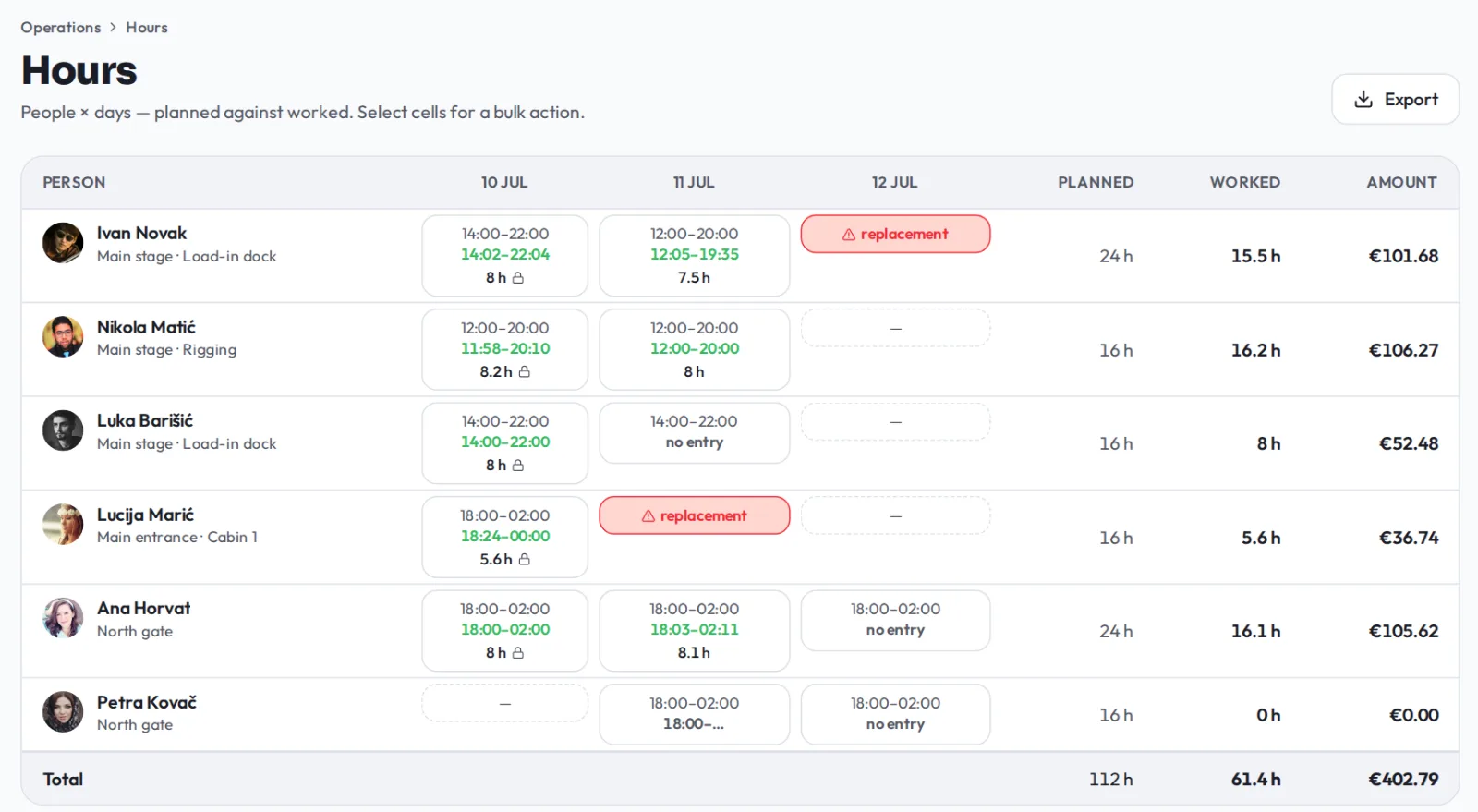Click the Export download icon
Viewport: 1478px width, 812px height.
(1363, 99)
